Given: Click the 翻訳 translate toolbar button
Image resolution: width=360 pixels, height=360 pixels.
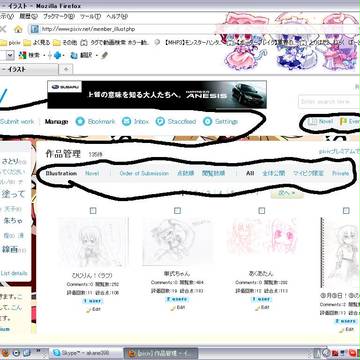Looking at the screenshot, I should tap(81, 55).
